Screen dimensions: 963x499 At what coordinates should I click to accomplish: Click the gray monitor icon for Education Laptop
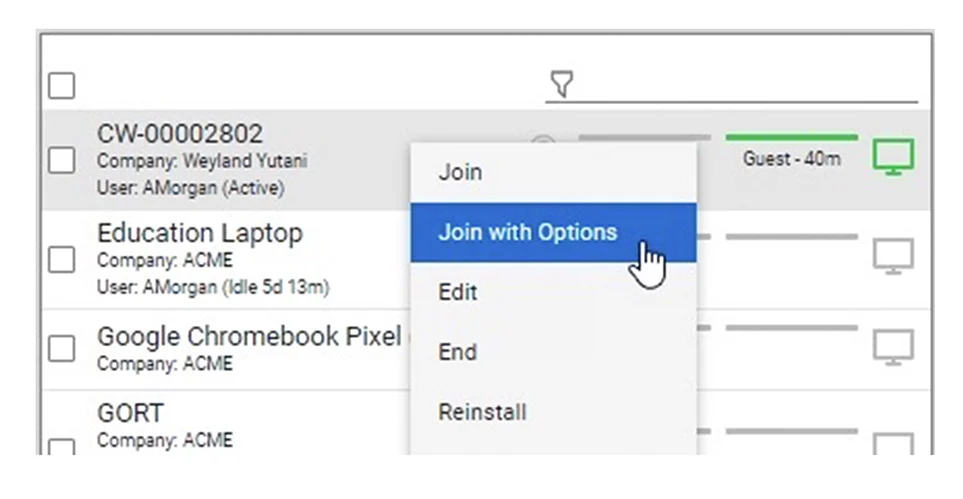[x=893, y=256]
